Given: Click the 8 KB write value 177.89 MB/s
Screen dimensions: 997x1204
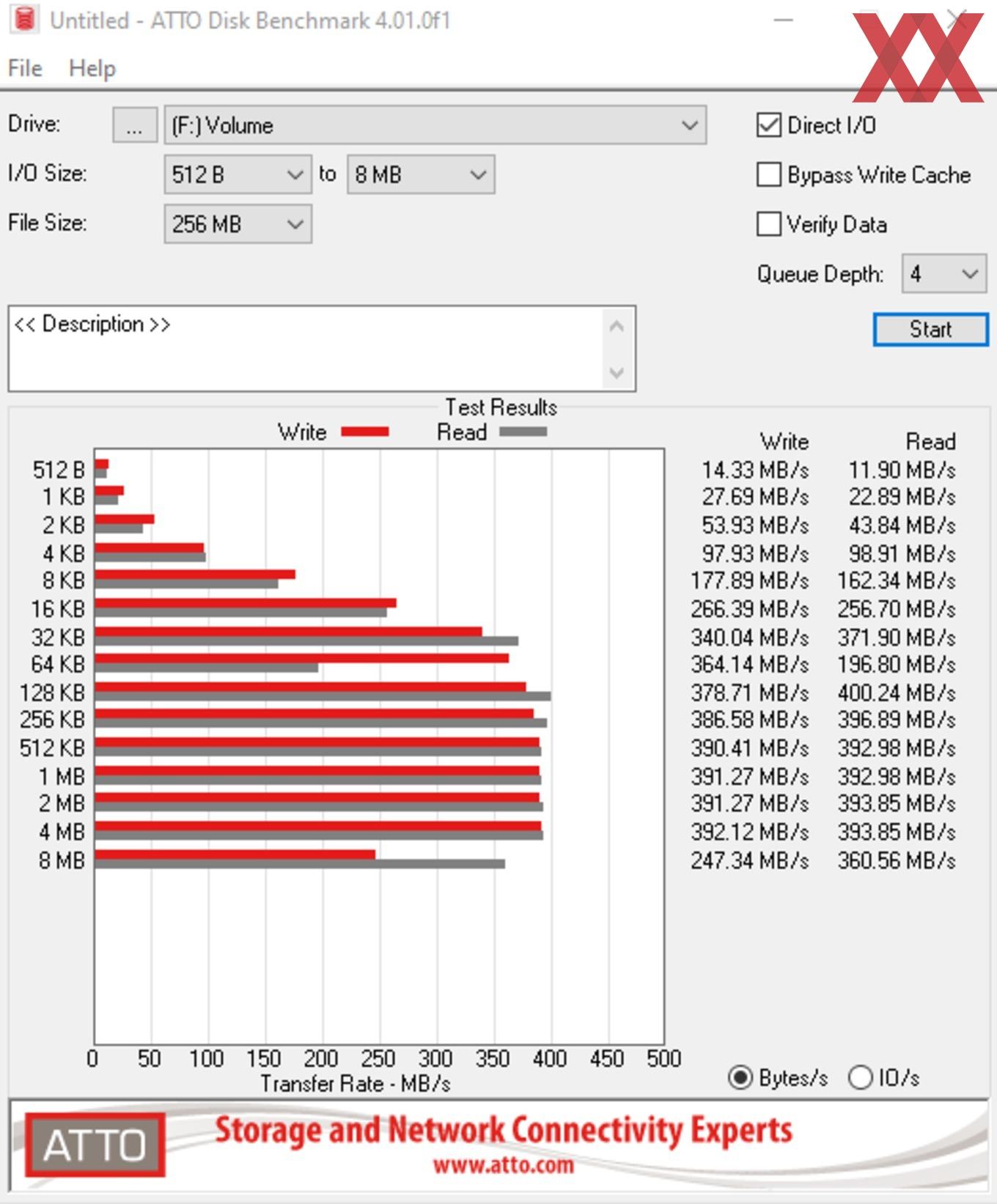Looking at the screenshot, I should pos(749,580).
